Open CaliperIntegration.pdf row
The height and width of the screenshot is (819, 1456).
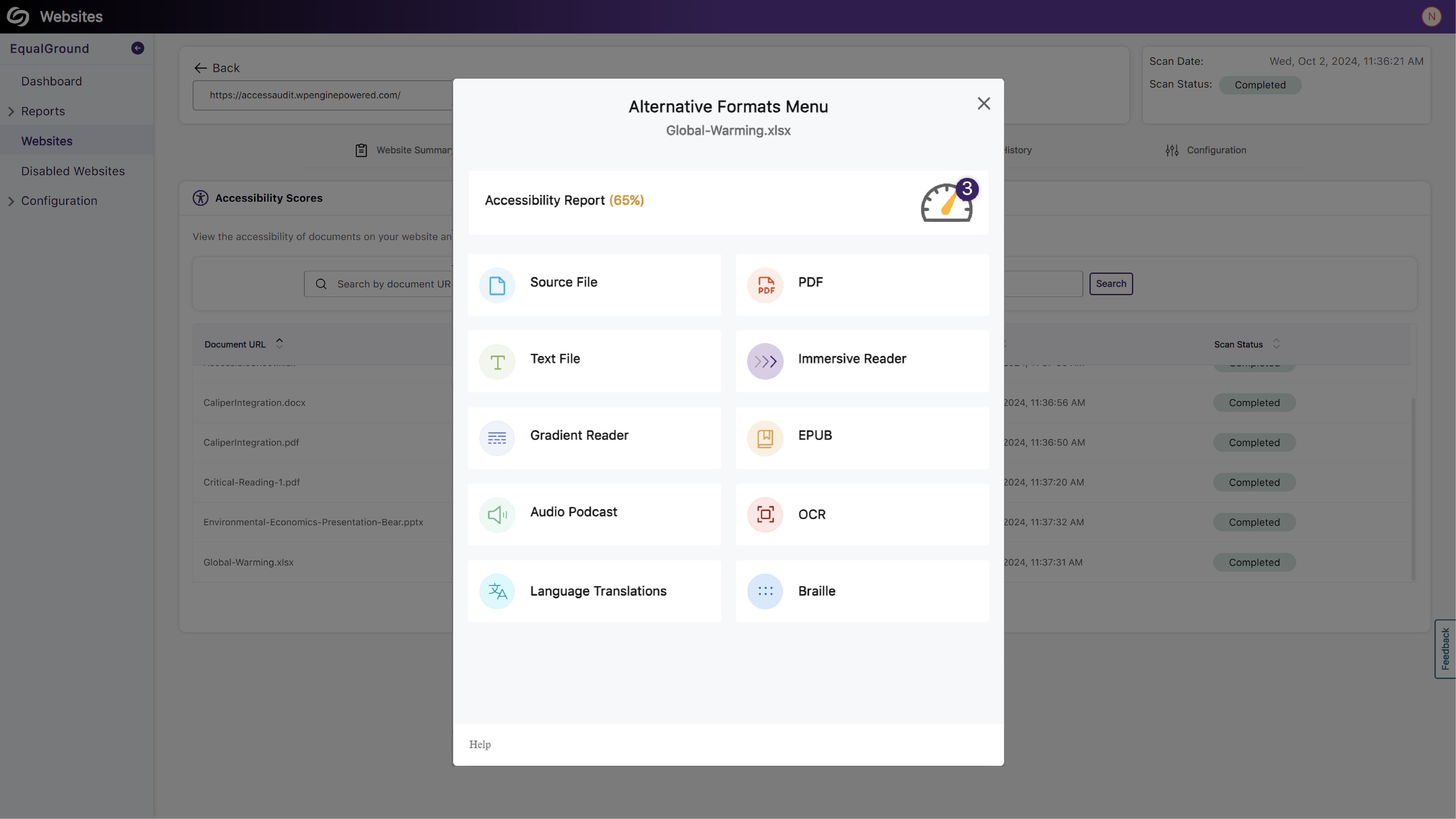point(251,443)
